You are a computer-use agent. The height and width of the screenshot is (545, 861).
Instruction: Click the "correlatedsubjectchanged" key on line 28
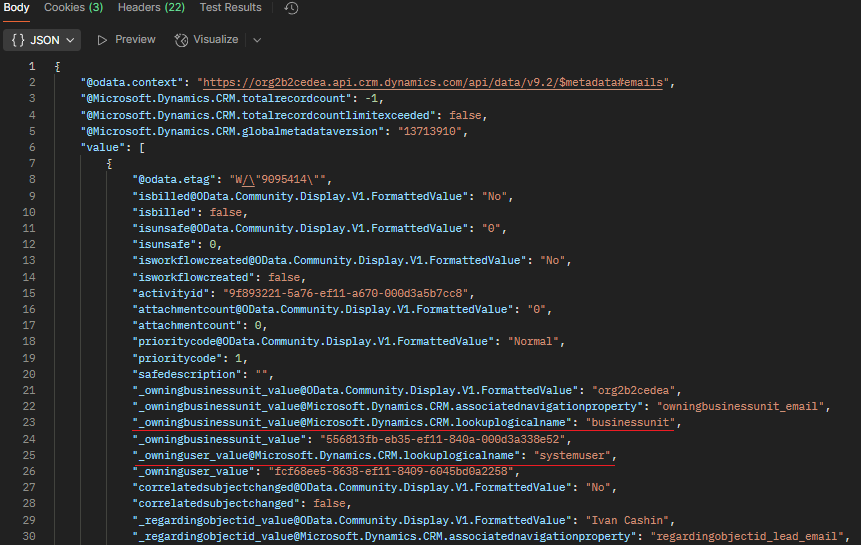tap(216, 503)
